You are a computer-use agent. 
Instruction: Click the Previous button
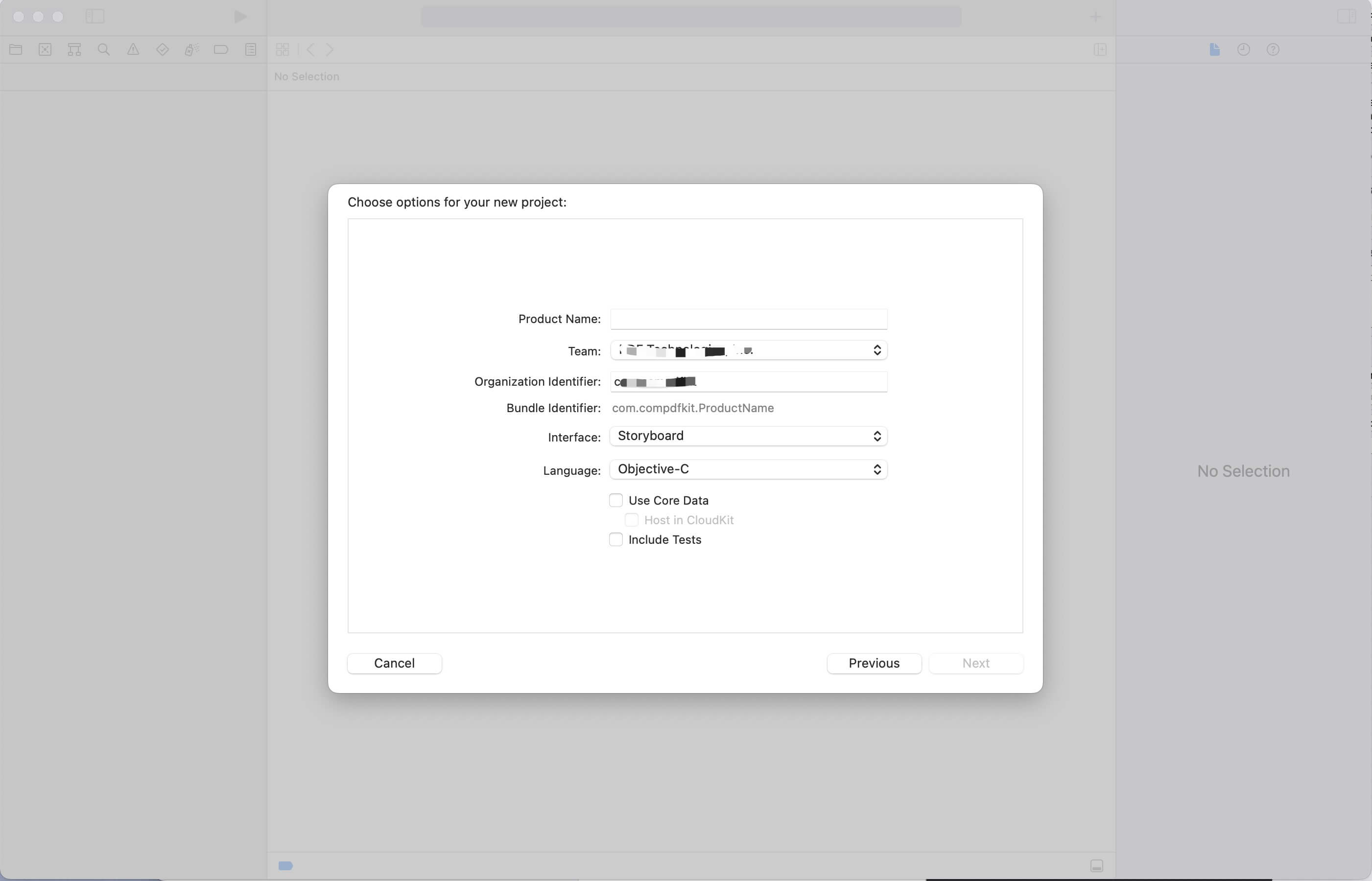click(x=874, y=663)
